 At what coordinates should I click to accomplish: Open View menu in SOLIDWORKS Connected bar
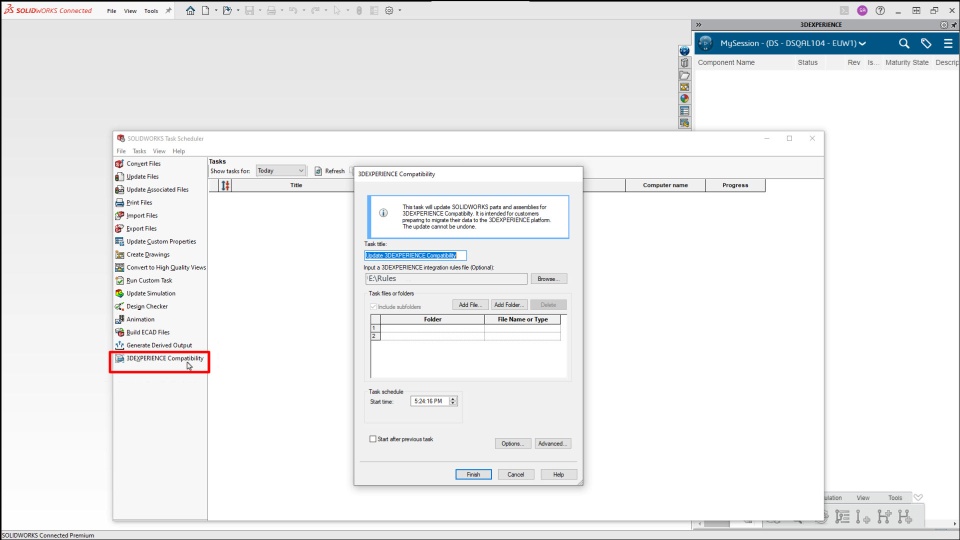[x=130, y=11]
